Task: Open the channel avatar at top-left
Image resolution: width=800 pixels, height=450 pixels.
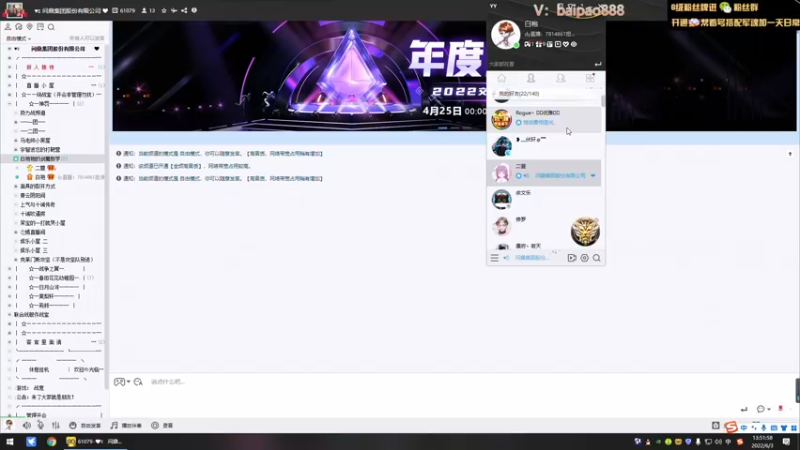Action: (x=14, y=10)
